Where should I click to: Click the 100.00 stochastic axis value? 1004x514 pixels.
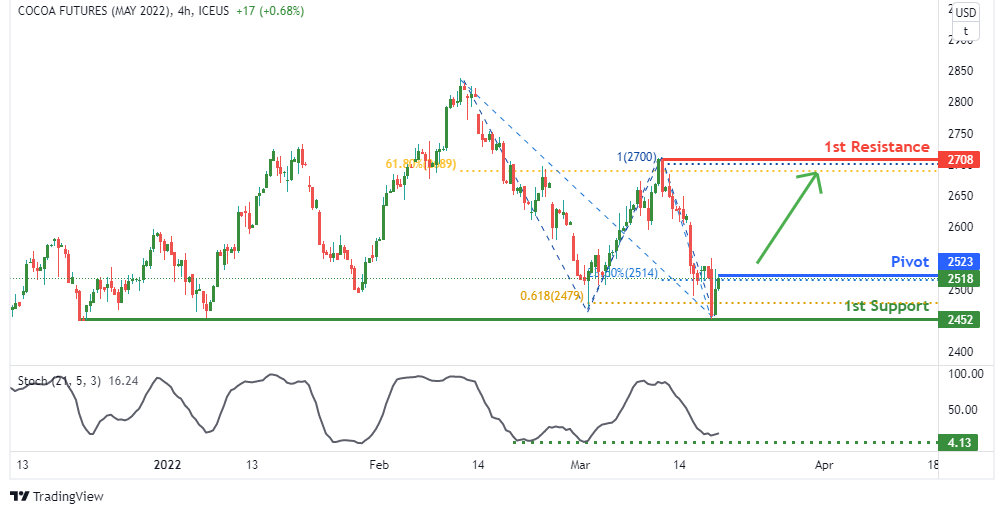click(x=965, y=374)
